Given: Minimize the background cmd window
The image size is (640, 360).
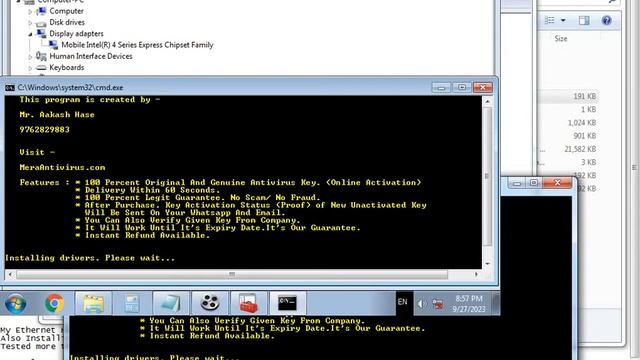Looking at the screenshot, I should tap(517, 183).
